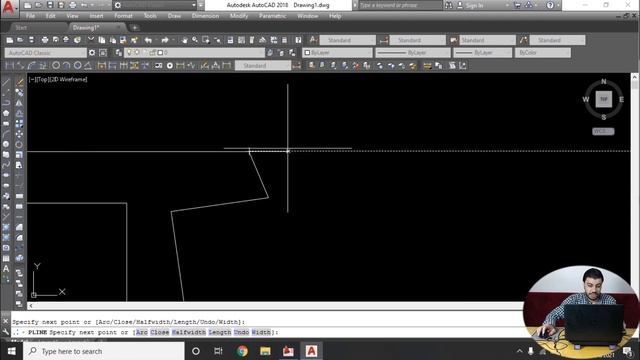
Task: Click the layer 0 color square
Action: click(x=160, y=53)
